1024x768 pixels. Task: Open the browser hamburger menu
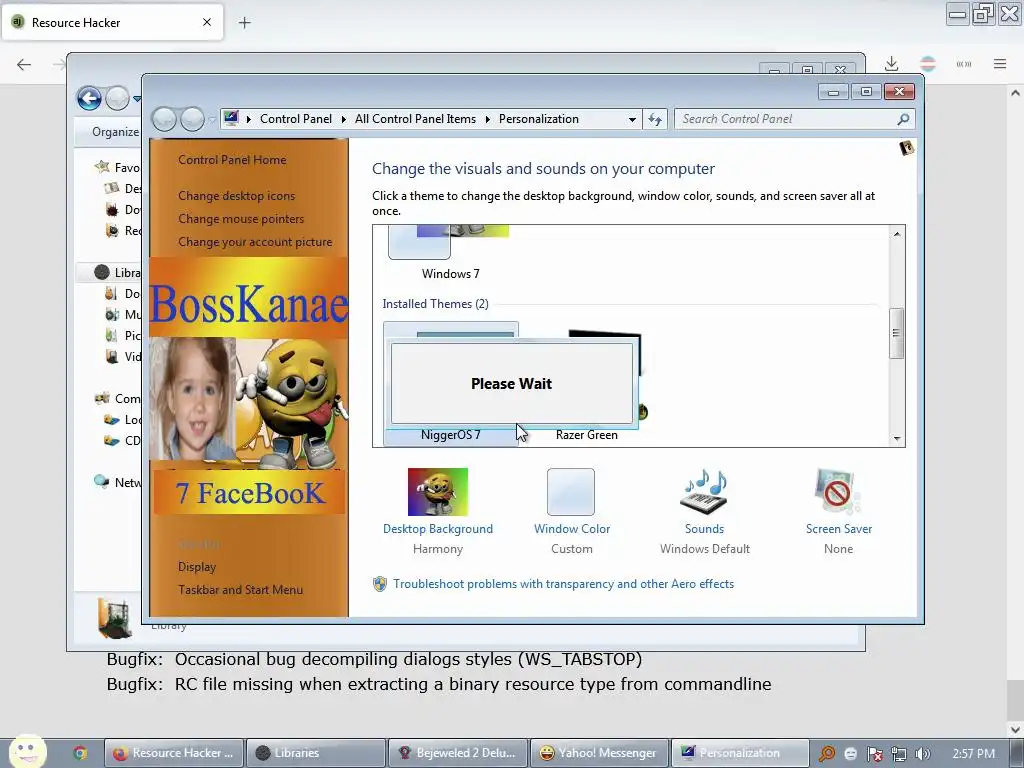click(x=1000, y=63)
